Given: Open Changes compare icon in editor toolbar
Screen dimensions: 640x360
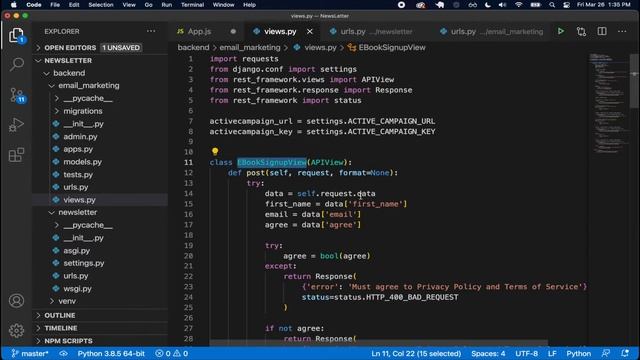Looking at the screenshot, I should (x=581, y=31).
